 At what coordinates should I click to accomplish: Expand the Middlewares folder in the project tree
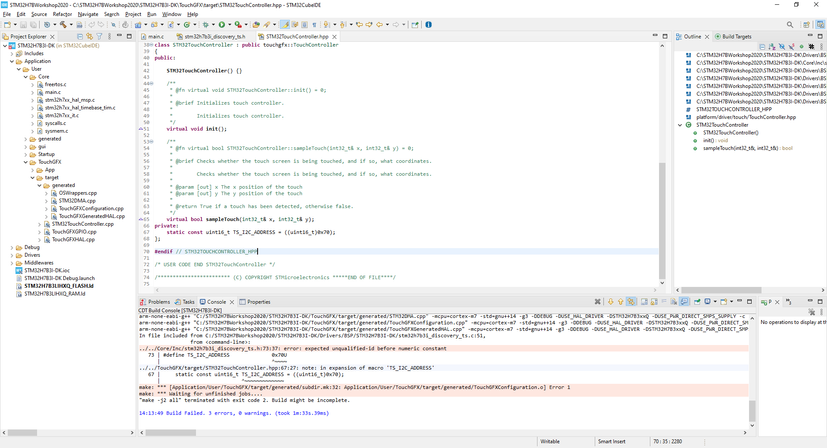click(12, 262)
